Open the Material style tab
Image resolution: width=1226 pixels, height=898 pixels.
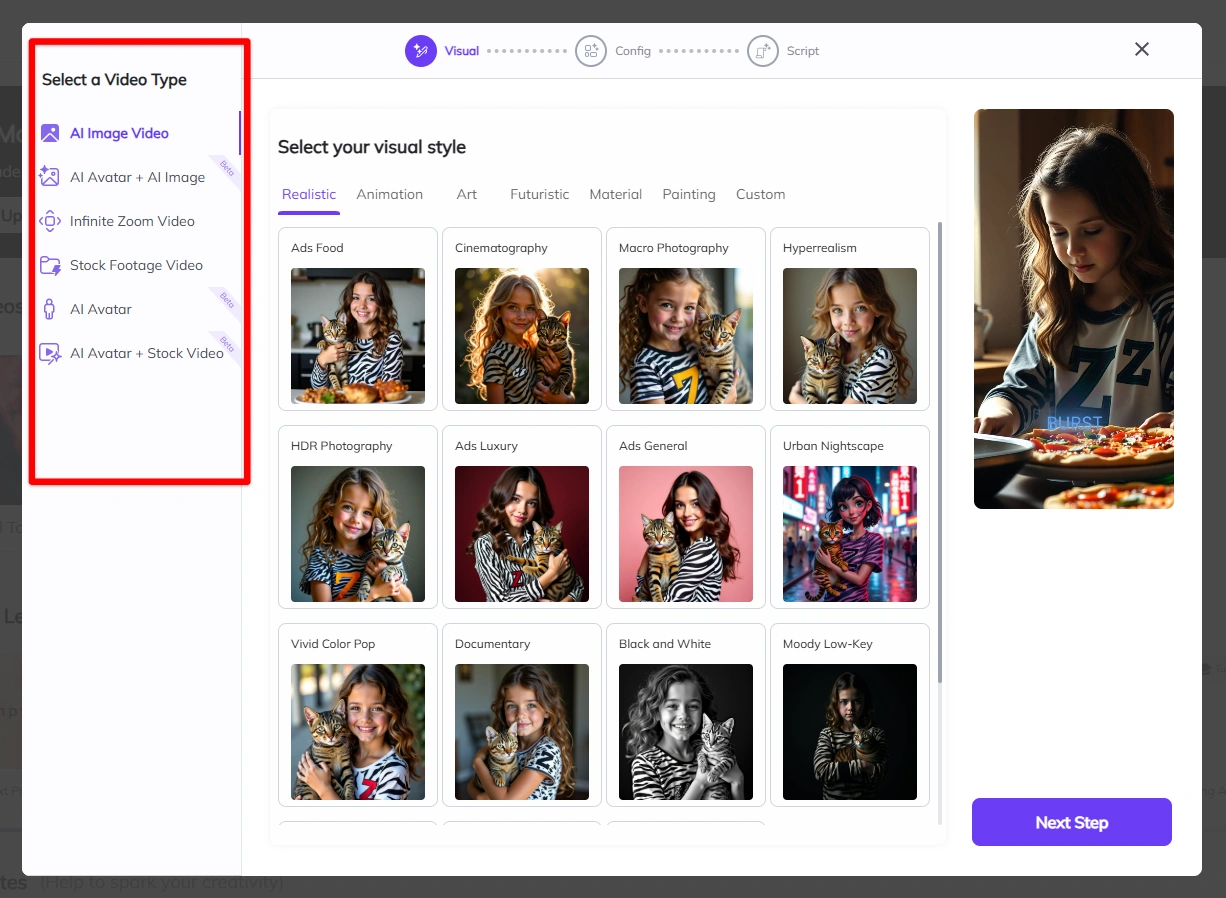pos(616,194)
